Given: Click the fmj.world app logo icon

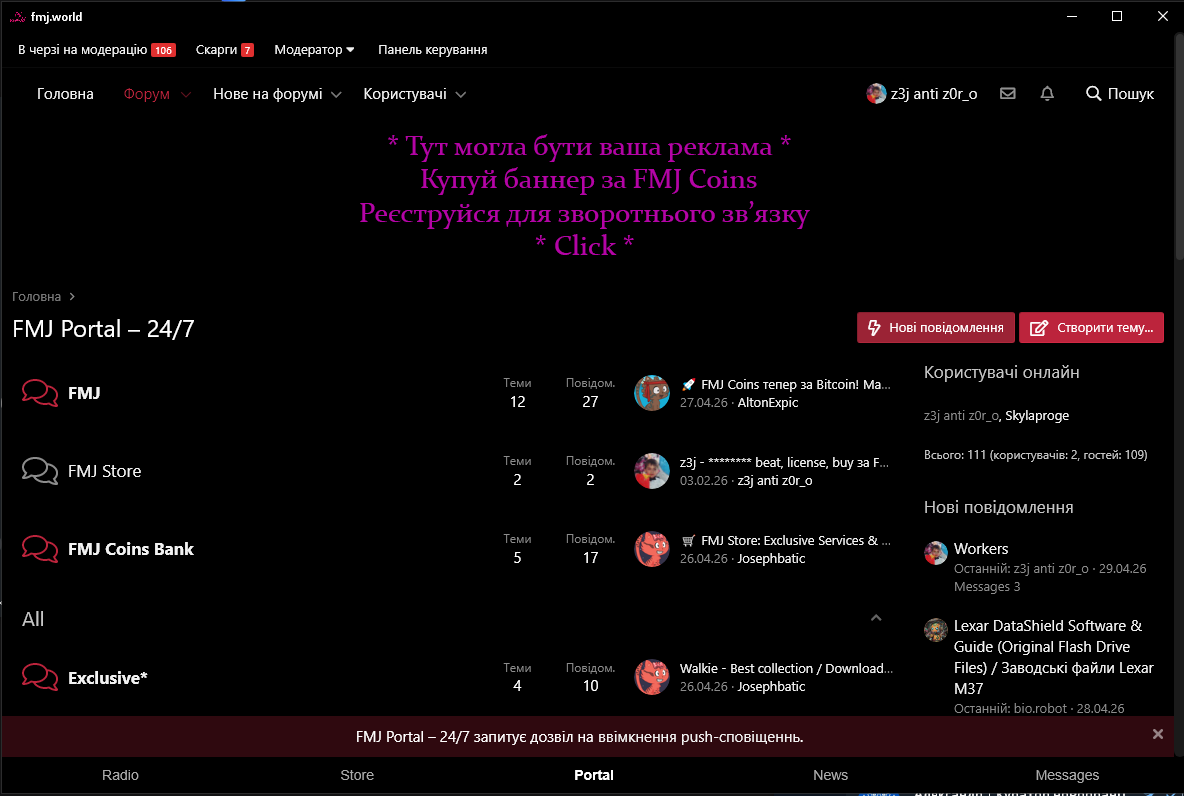Looking at the screenshot, I should tap(17, 17).
